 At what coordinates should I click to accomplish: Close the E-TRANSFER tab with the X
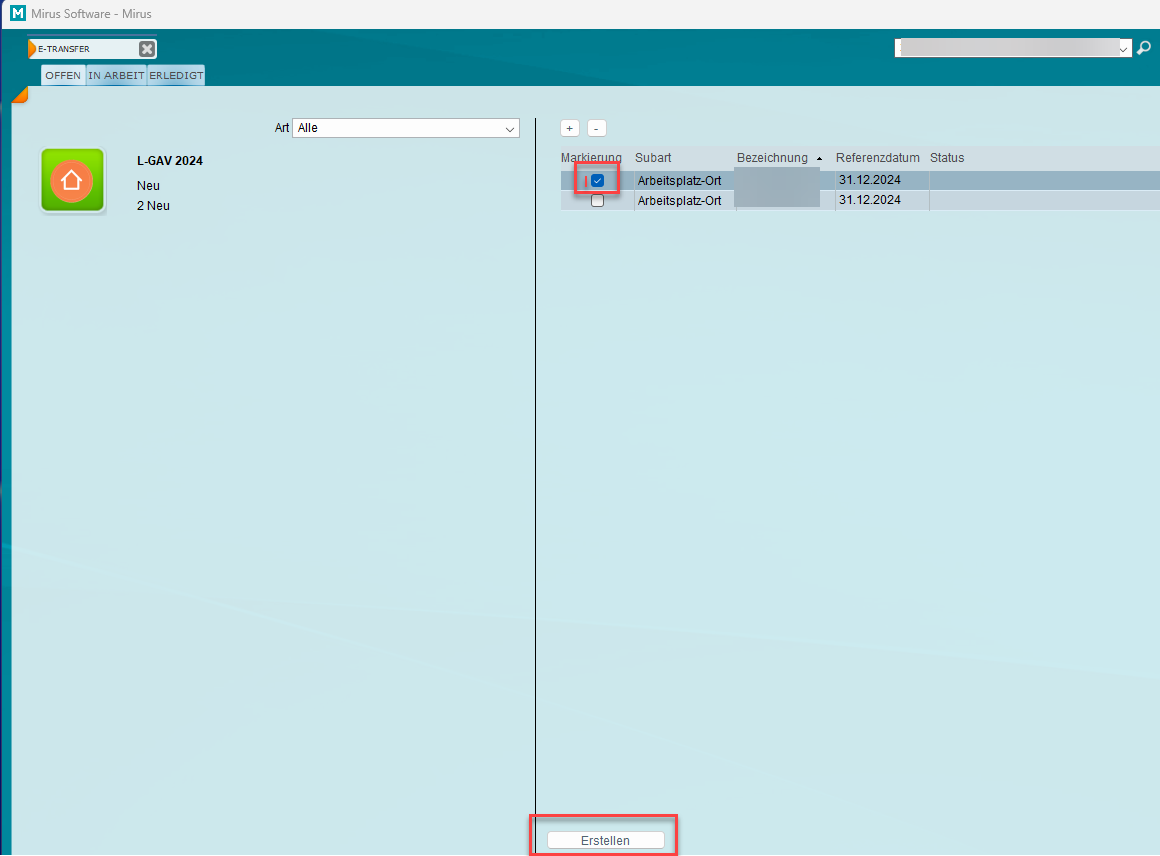pyautogui.click(x=146, y=49)
